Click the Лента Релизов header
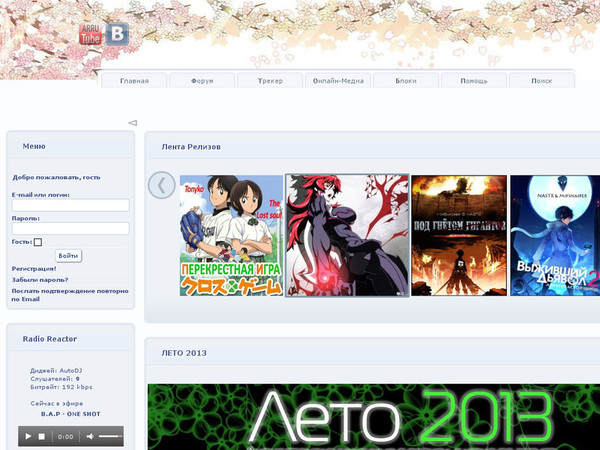 [191, 147]
